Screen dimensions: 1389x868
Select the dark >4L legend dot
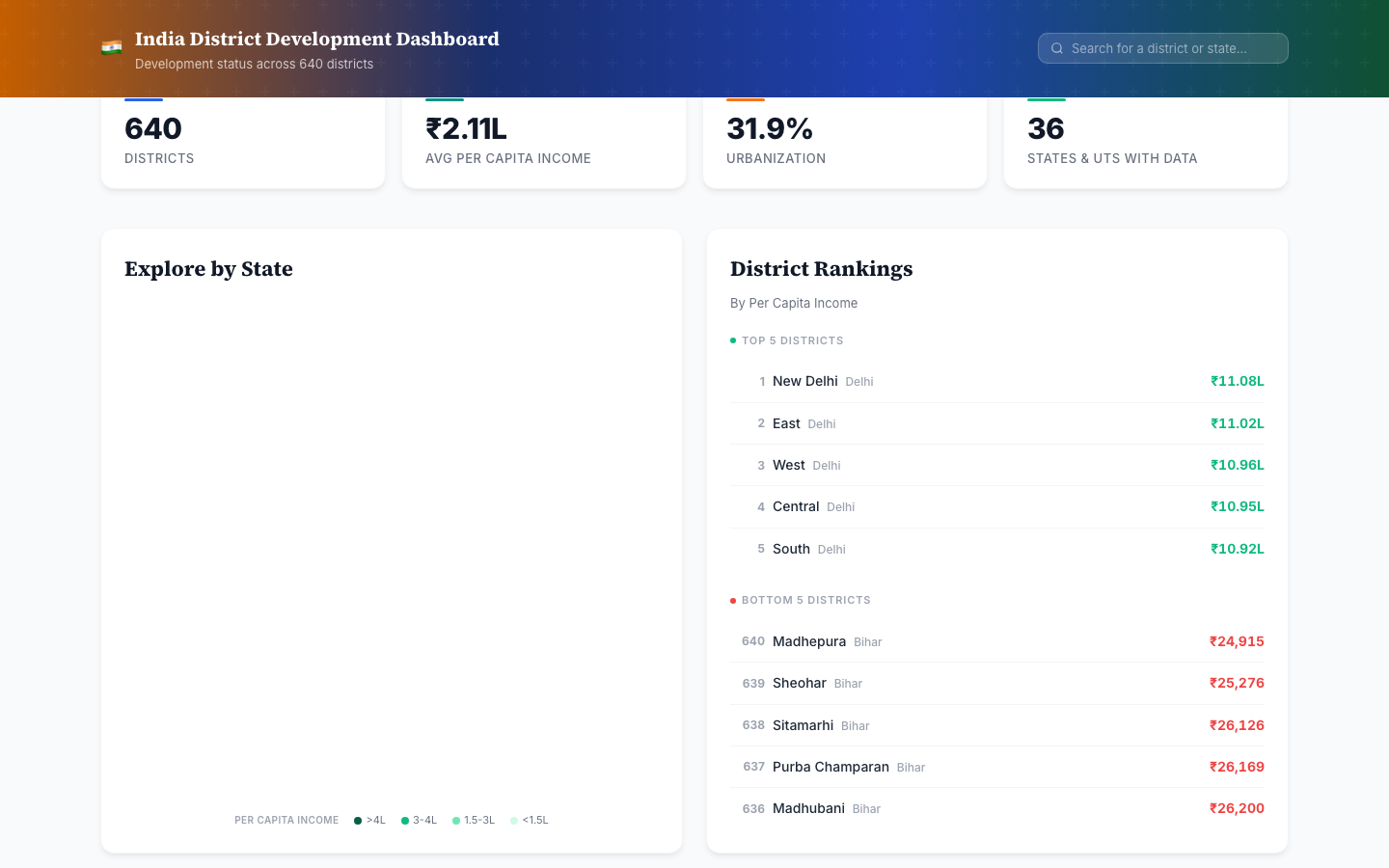tap(359, 820)
